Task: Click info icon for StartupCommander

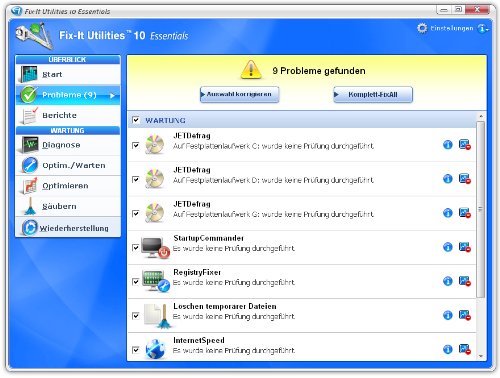Action: pos(448,247)
